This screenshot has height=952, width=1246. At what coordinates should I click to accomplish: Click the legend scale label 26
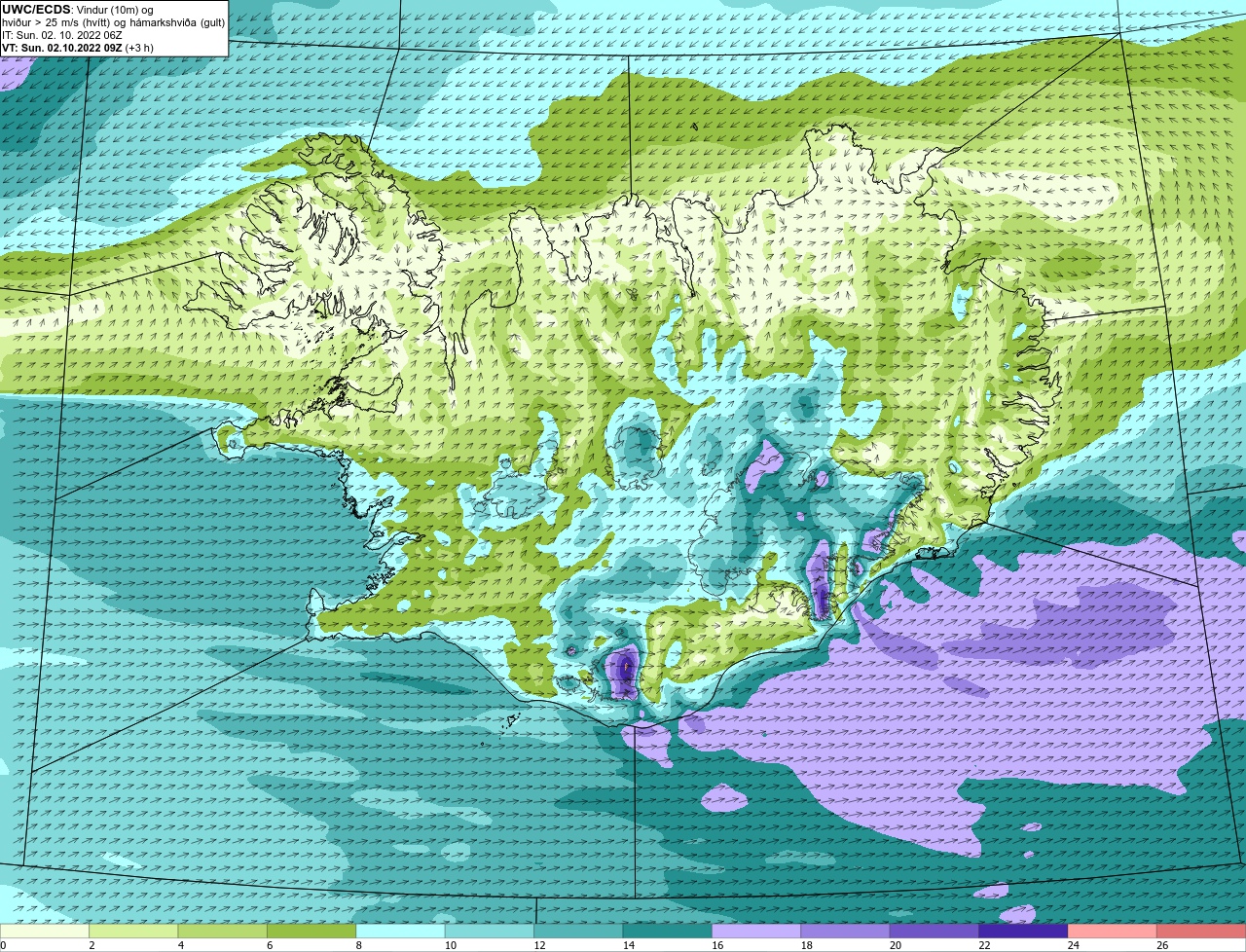(x=1162, y=945)
